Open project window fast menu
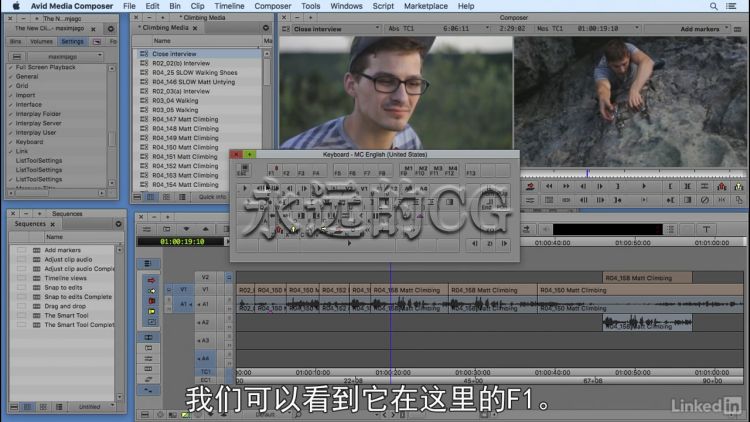The height and width of the screenshot is (422, 750). coord(110,29)
